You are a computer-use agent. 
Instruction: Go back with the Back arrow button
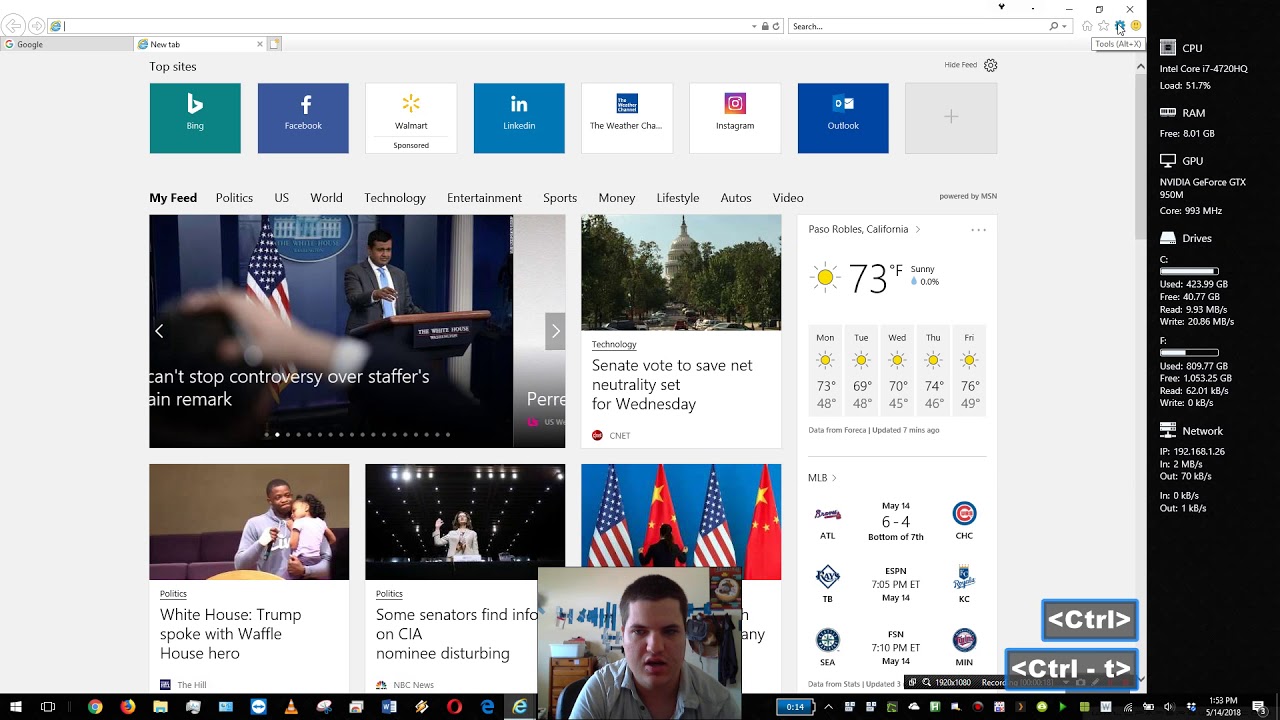point(13,26)
